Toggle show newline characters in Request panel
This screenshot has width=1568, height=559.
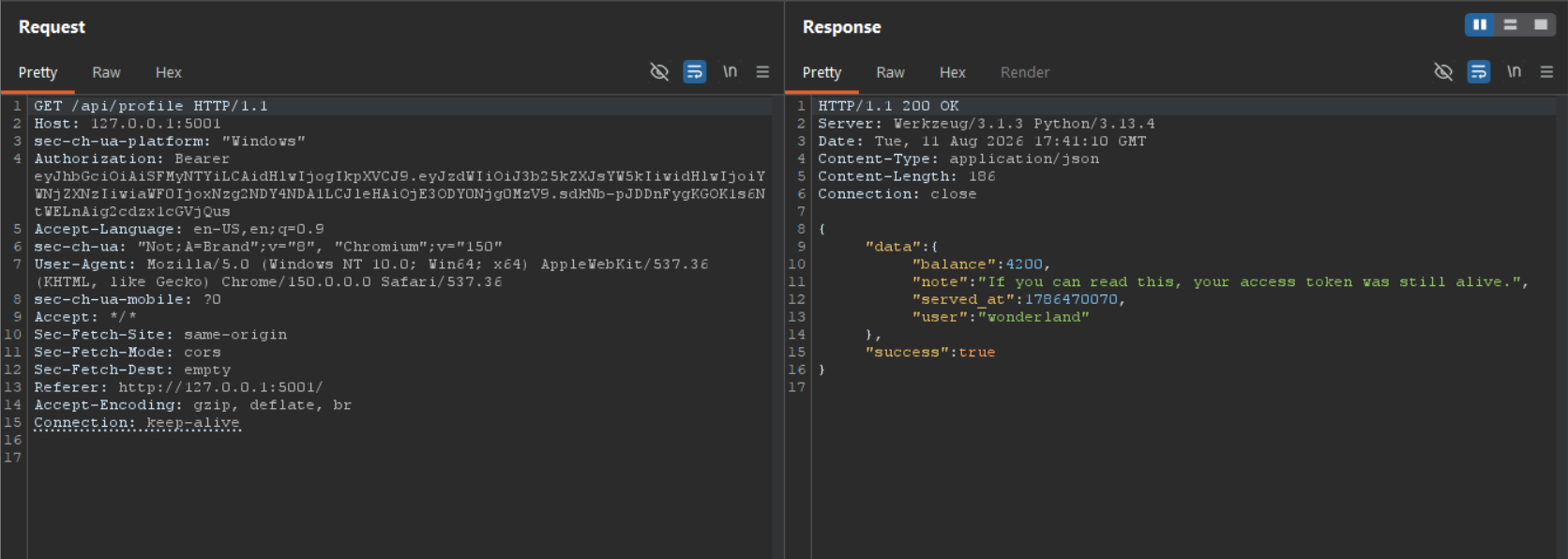click(730, 71)
